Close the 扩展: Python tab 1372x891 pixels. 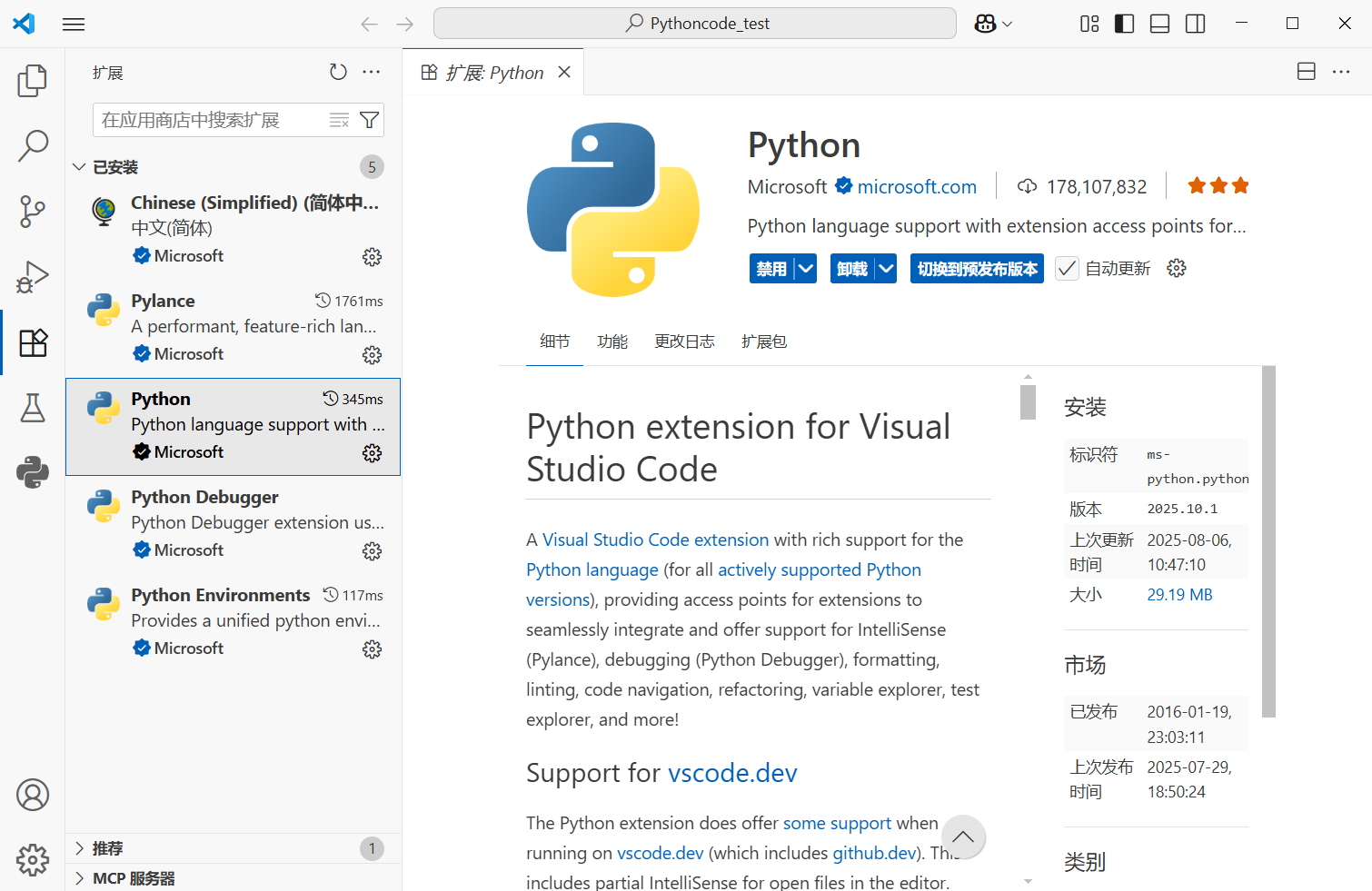(x=564, y=72)
